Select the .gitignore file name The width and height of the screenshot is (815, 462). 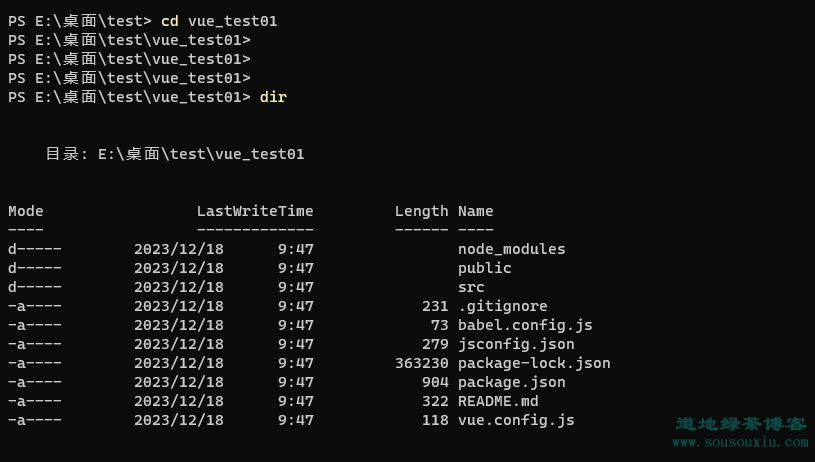tap(503, 306)
